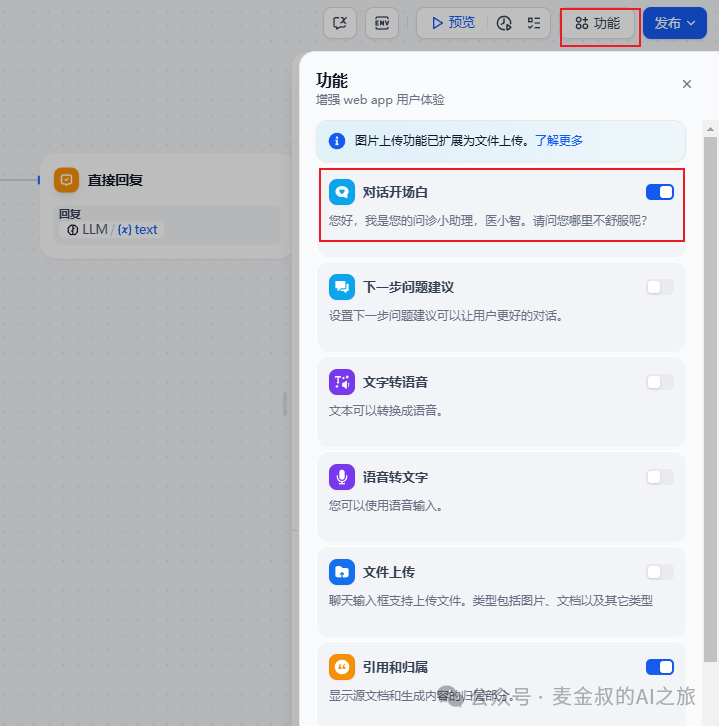Click the 文件上传 label

(x=388, y=572)
